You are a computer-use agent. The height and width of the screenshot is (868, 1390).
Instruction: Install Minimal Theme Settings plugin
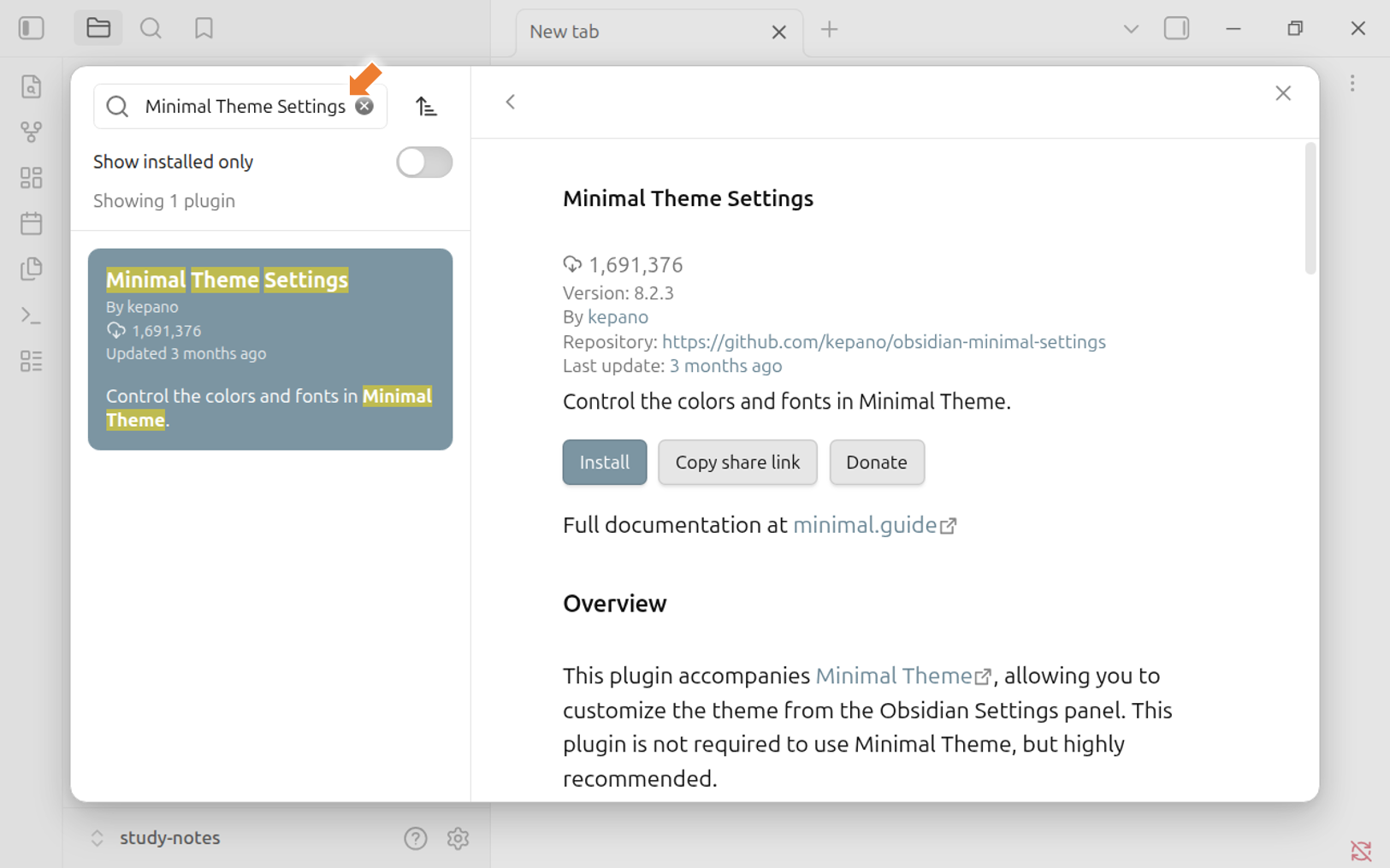coord(605,463)
